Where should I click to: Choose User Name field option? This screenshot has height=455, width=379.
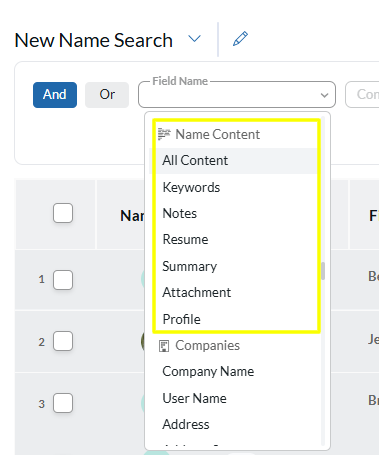233,398
